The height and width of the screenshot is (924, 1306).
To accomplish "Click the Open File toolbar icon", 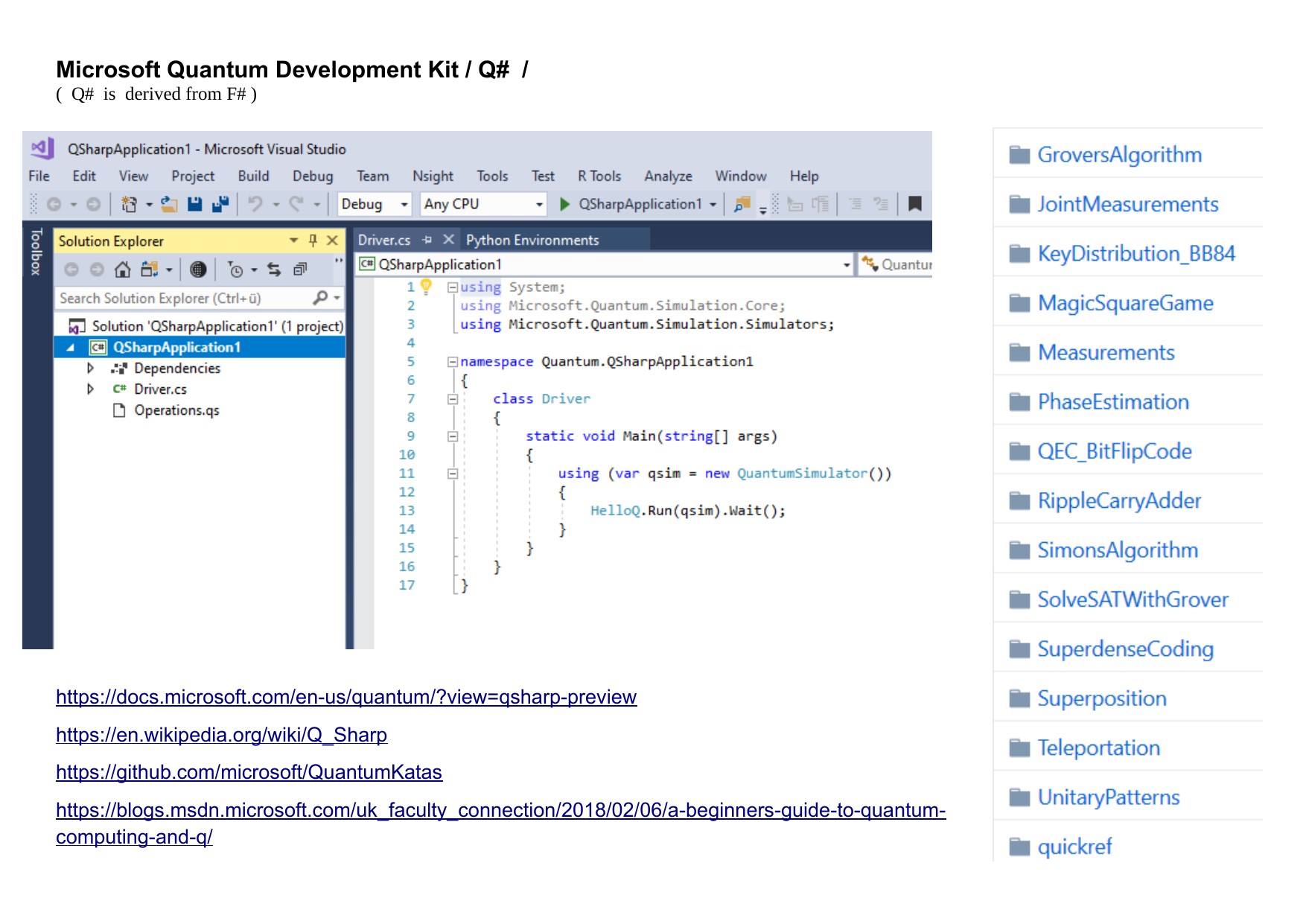I will click(170, 204).
